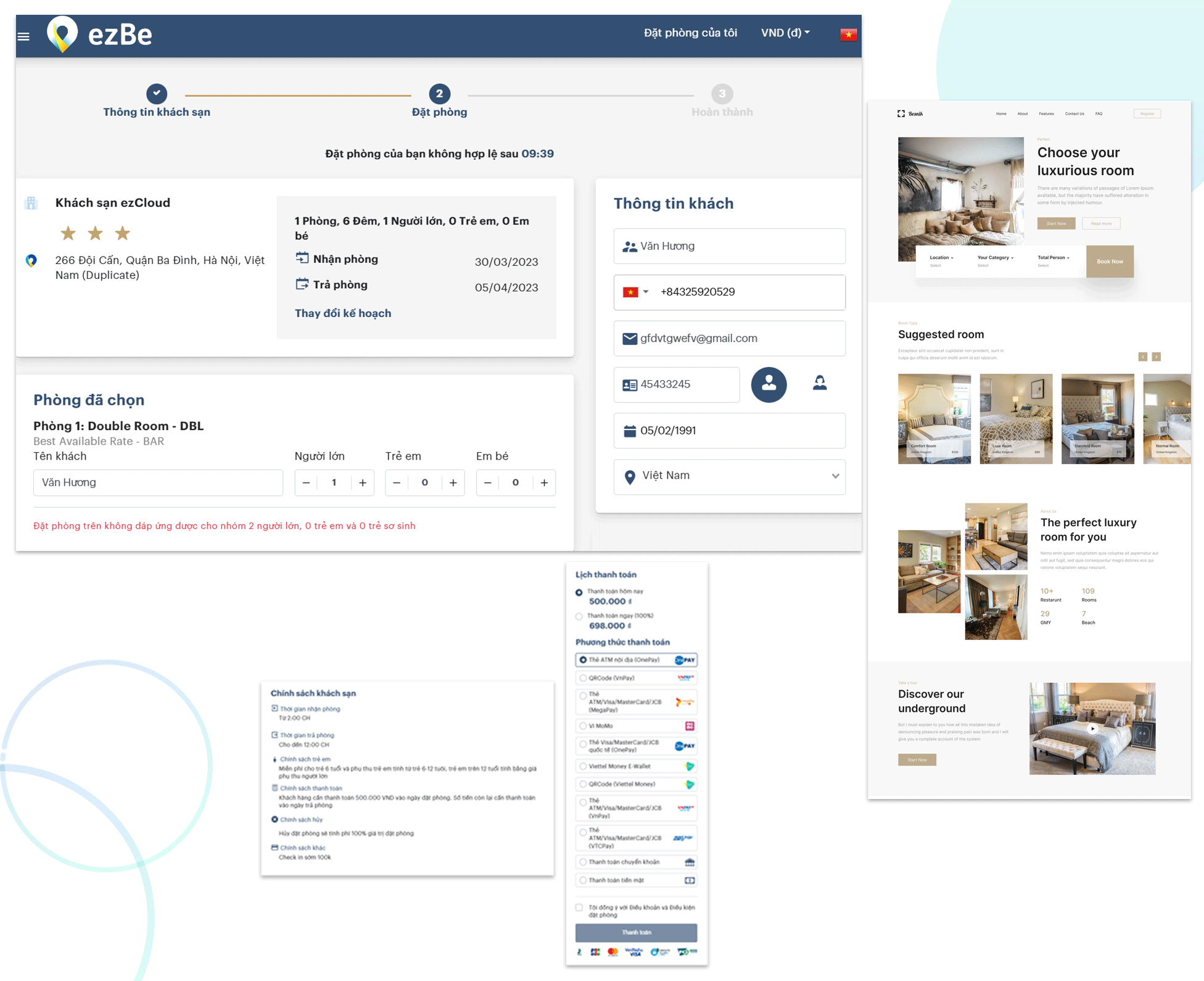Viewport: 1204px width, 981px height.
Task: Click the check-in icon next to Nhận phòng
Action: [x=302, y=258]
